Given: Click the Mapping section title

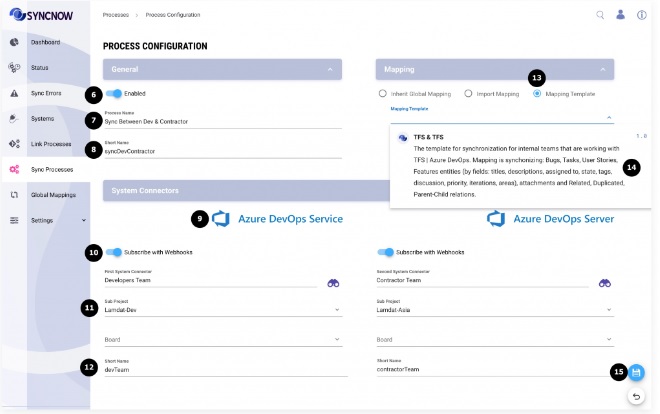Looking at the screenshot, I should click(399, 69).
